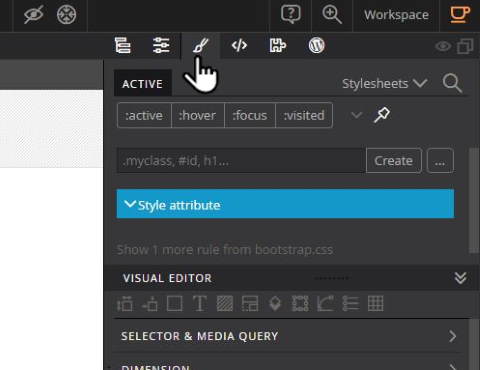Viewport: 480px width, 370px height.
Task: Toggle the :hover pseudo-class state
Action: click(x=198, y=115)
